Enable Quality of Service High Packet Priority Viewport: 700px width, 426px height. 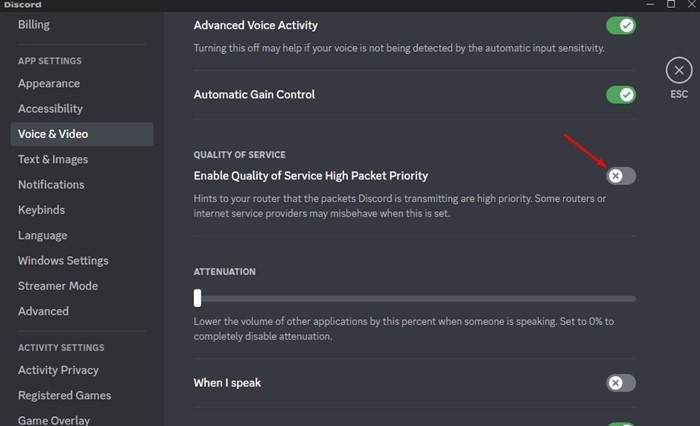click(620, 176)
